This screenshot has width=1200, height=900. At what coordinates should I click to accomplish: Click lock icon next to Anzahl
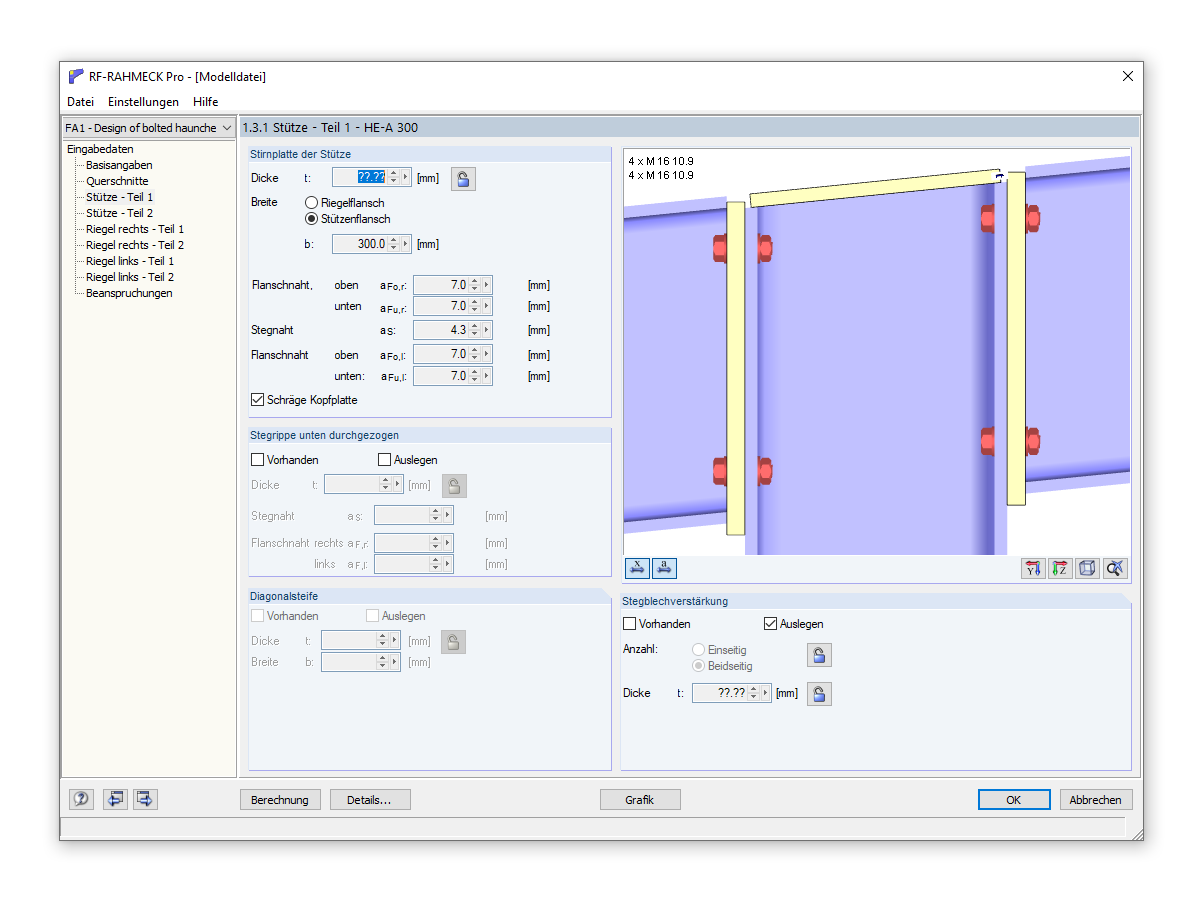click(819, 655)
